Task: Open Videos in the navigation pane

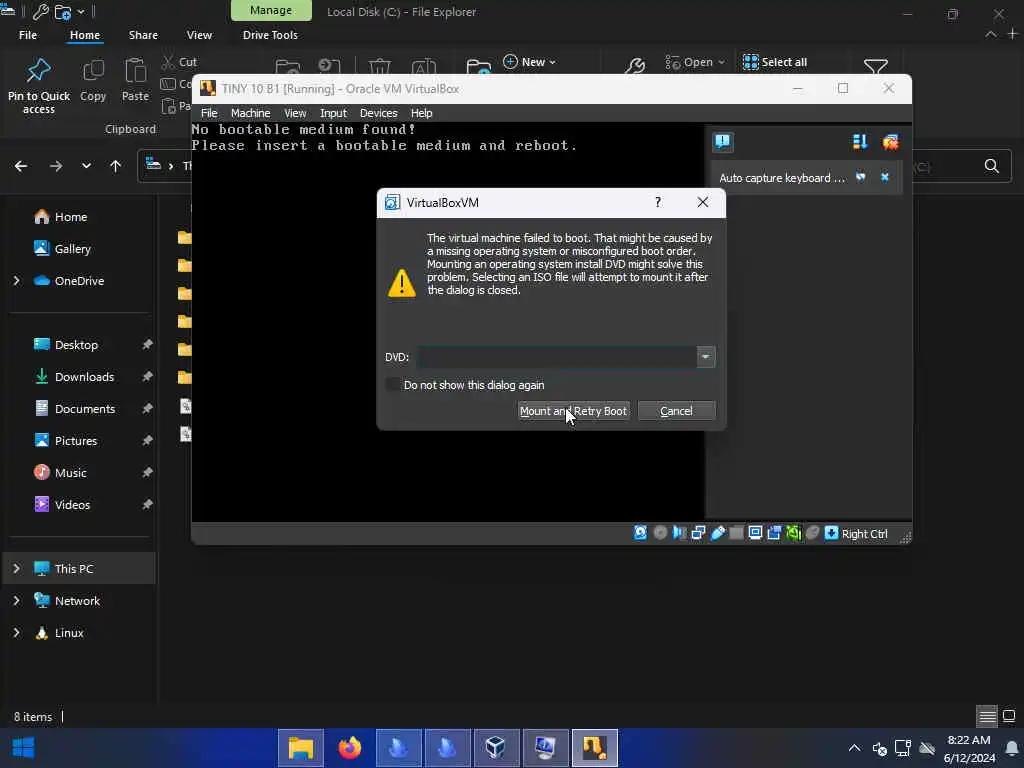Action: pyautogui.click(x=72, y=505)
